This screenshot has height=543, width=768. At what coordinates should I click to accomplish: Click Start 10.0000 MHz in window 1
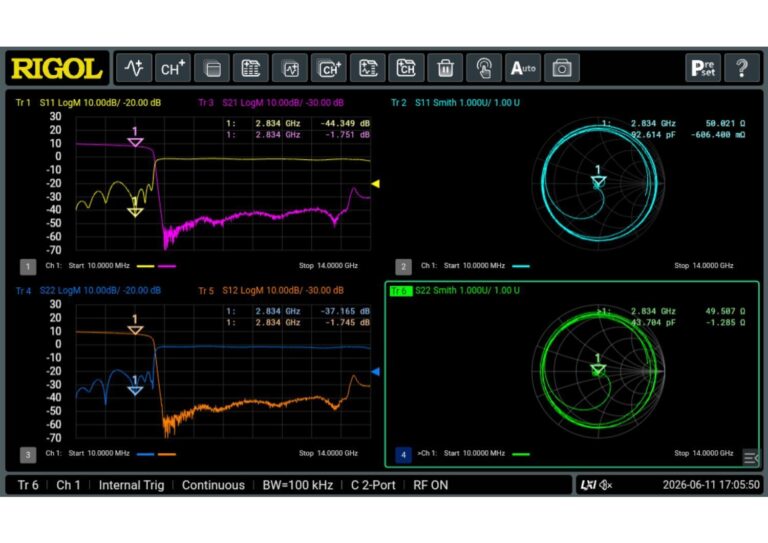99,266
